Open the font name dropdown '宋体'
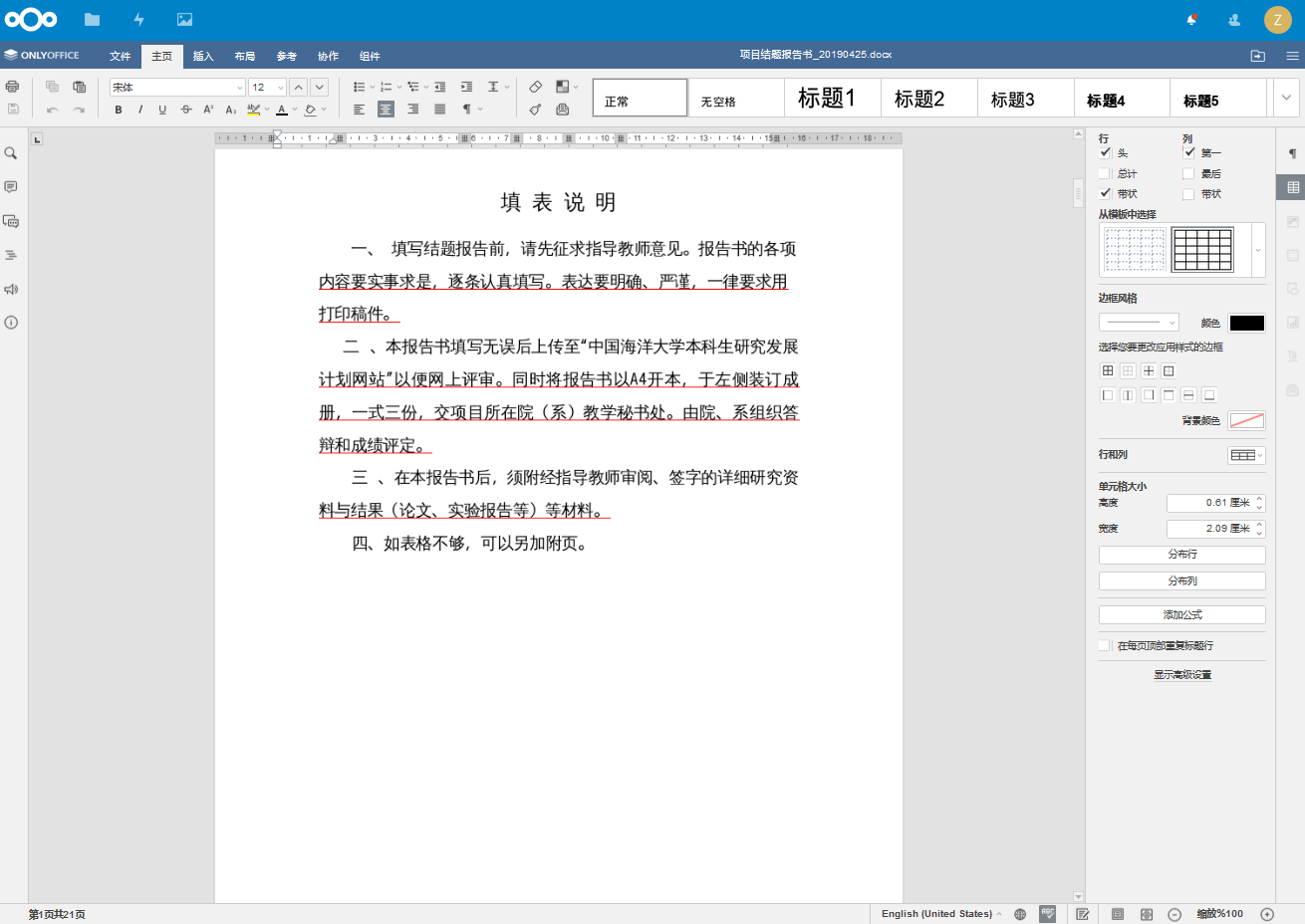Screen dimensions: 1305x924 (x=239, y=88)
